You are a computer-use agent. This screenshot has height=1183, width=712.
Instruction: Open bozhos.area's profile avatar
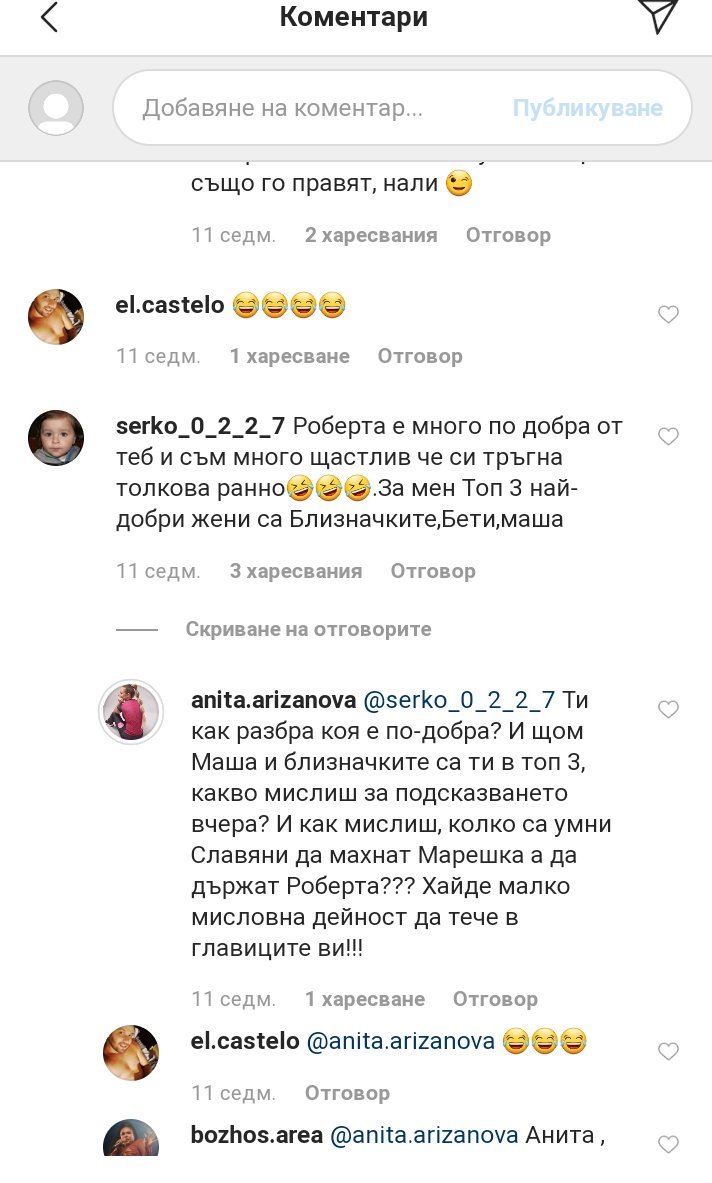(131, 1138)
